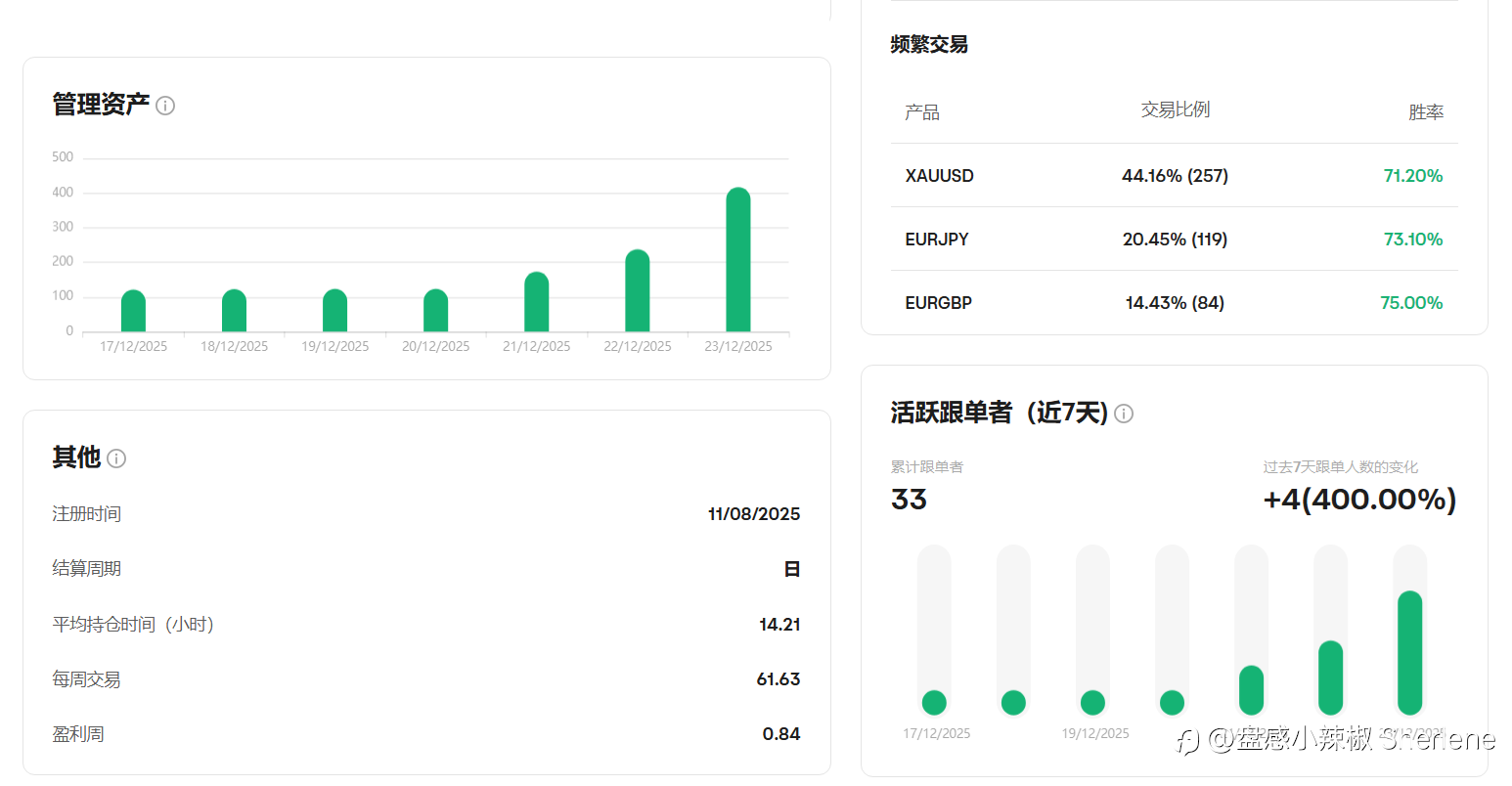Click the 交易比例 column header
Viewport: 1512px width, 786px height.
pyautogui.click(x=1176, y=109)
